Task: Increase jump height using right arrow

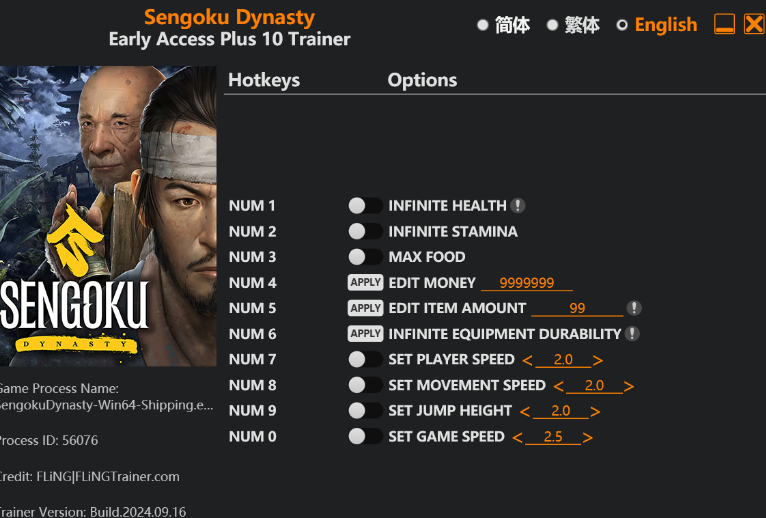Action: (x=596, y=411)
